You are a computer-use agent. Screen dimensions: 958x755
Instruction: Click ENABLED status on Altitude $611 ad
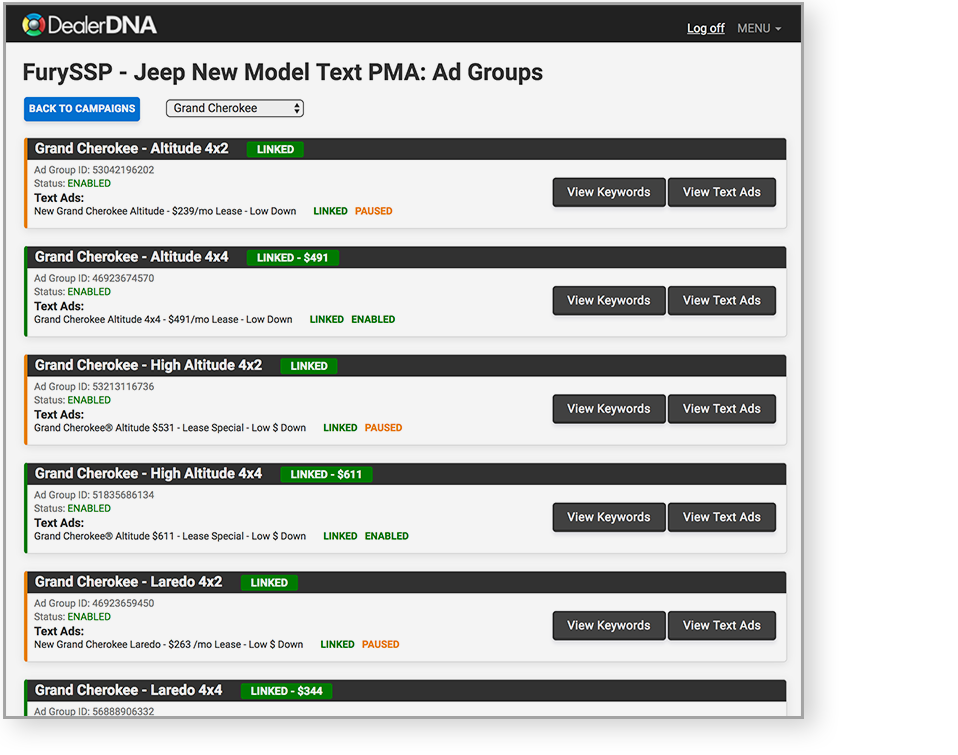pyautogui.click(x=386, y=536)
